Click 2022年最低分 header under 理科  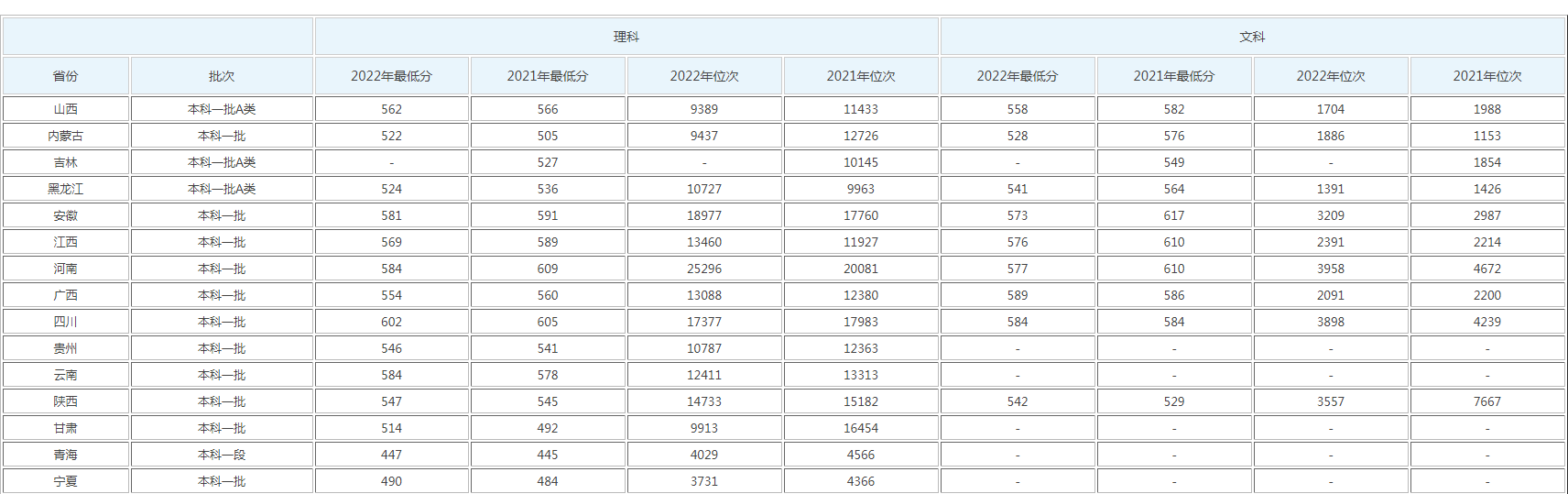pos(391,76)
